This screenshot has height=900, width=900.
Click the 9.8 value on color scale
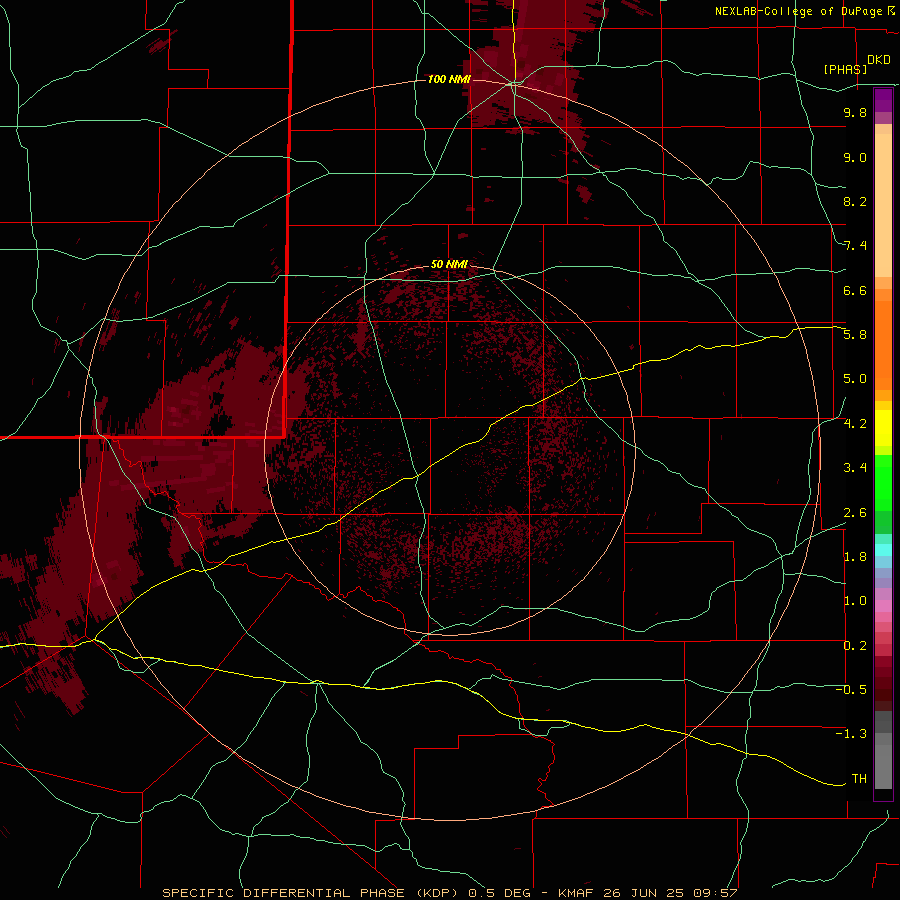(855, 112)
